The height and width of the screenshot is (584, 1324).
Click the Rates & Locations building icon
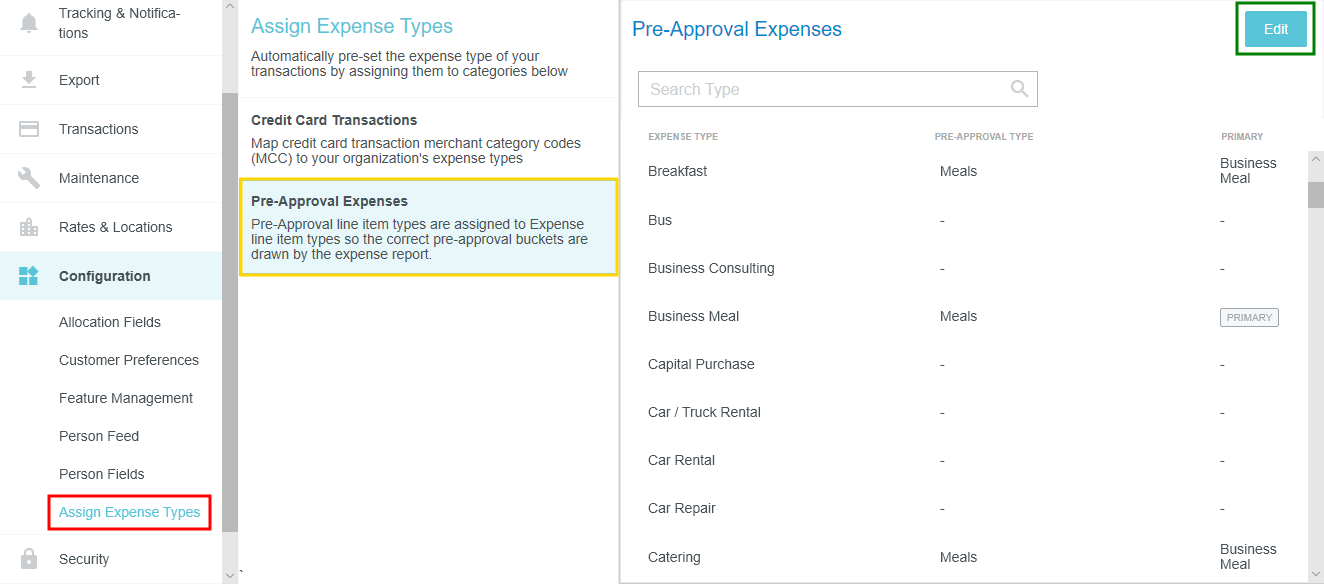coord(29,227)
